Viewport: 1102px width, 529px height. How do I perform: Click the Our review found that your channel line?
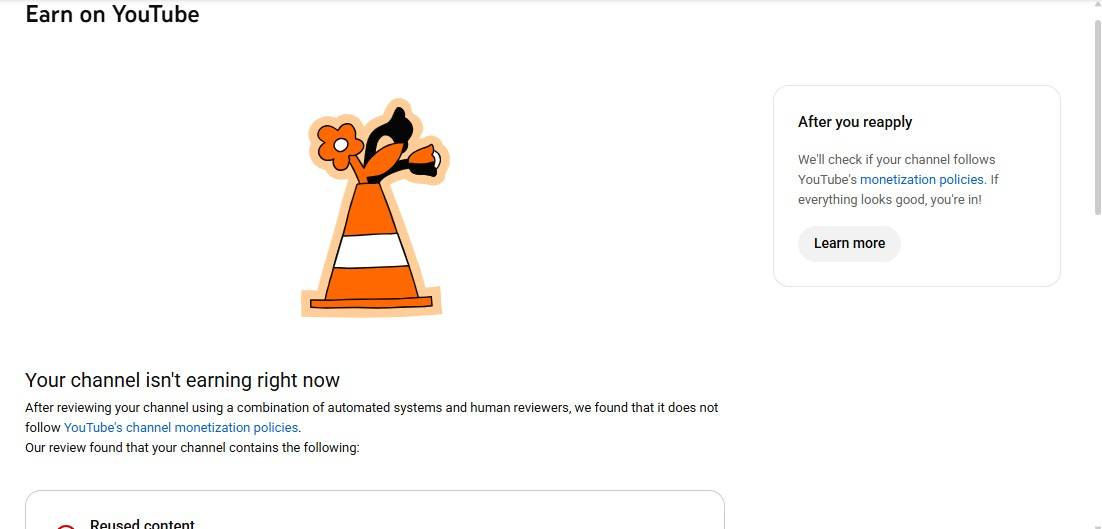coord(192,448)
